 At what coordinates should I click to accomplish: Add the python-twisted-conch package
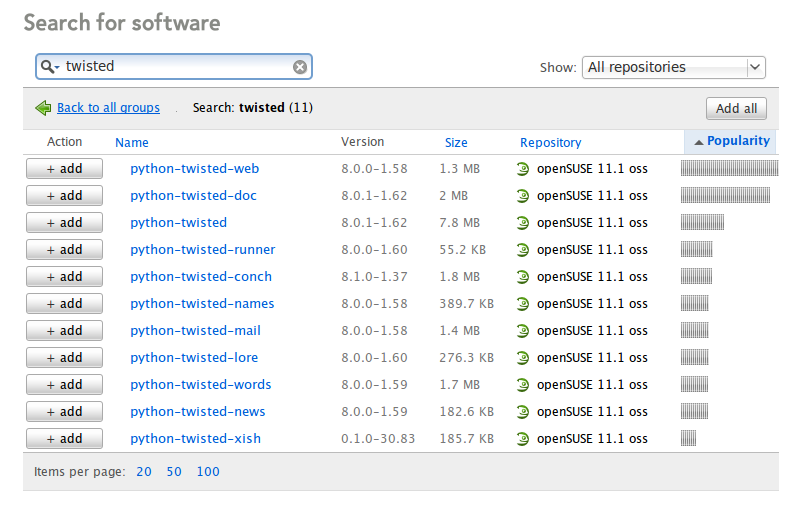click(x=64, y=277)
